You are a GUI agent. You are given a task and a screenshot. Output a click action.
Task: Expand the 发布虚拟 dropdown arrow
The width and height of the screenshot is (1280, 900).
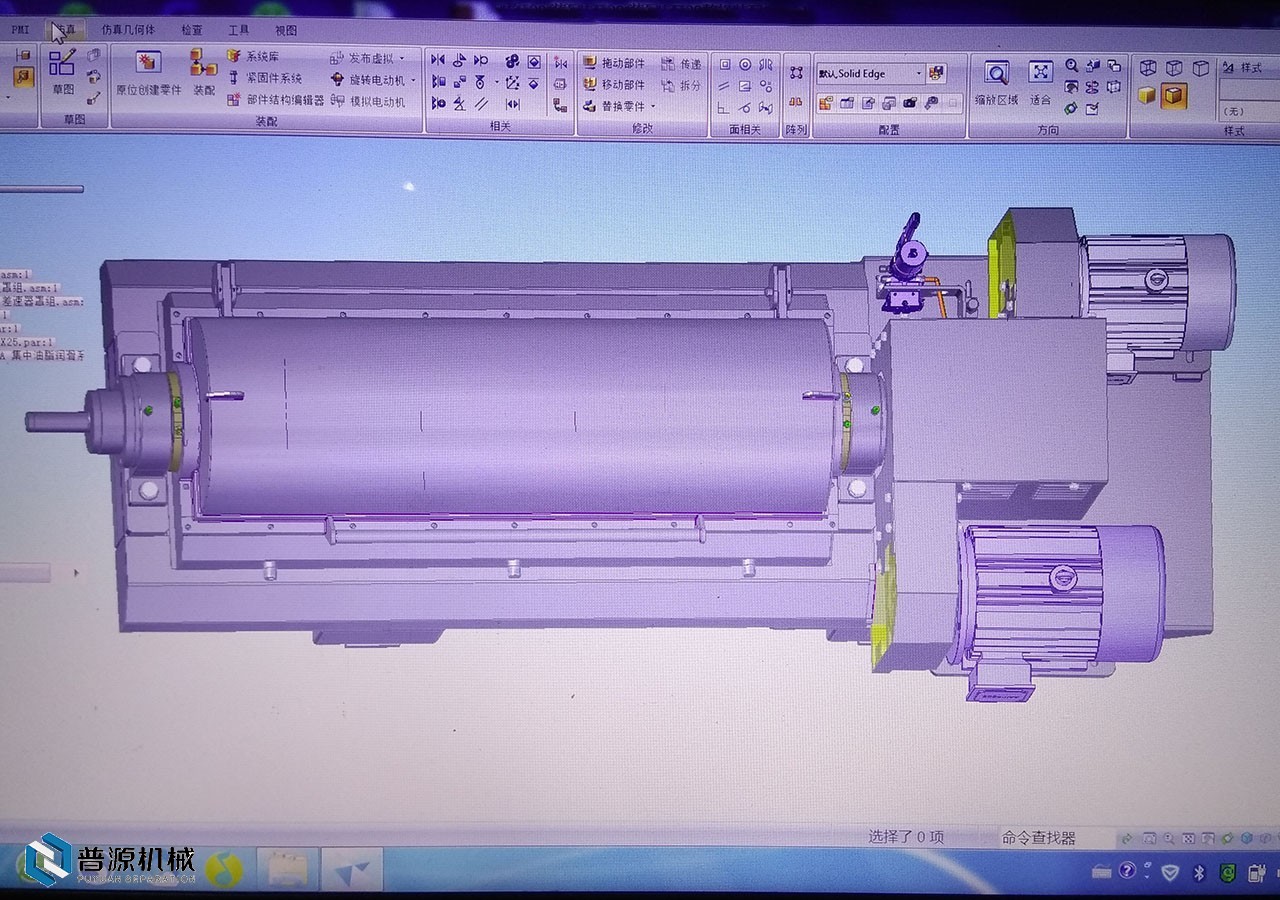tap(402, 58)
